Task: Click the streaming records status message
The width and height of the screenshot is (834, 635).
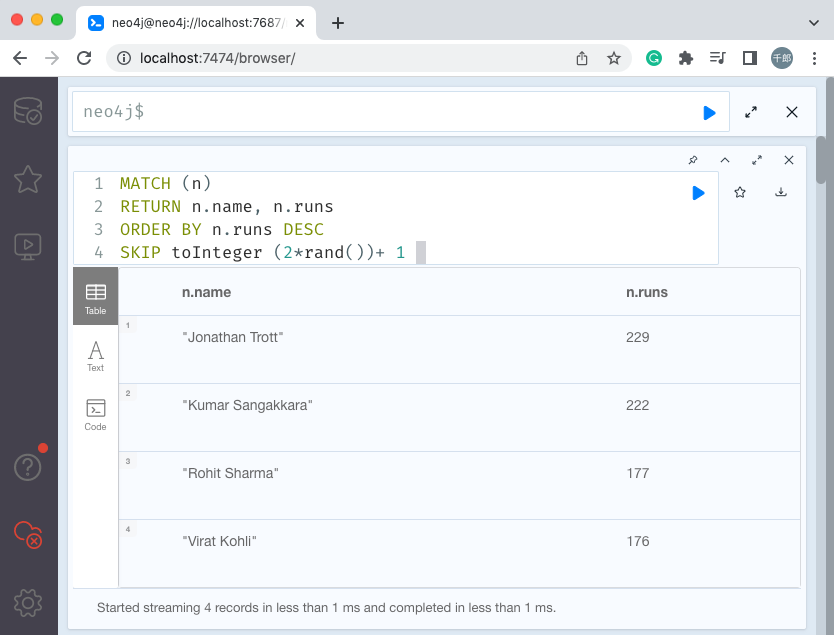Action: tap(326, 607)
